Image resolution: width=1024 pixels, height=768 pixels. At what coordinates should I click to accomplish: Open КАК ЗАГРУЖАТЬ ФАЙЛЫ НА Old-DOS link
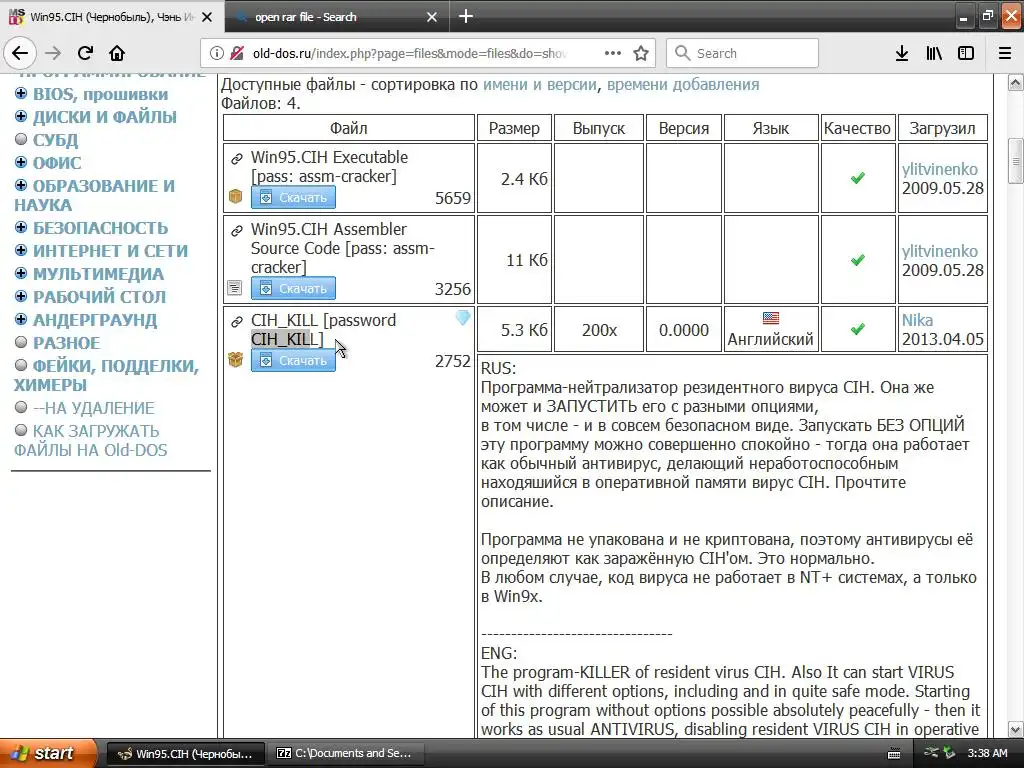pos(91,441)
